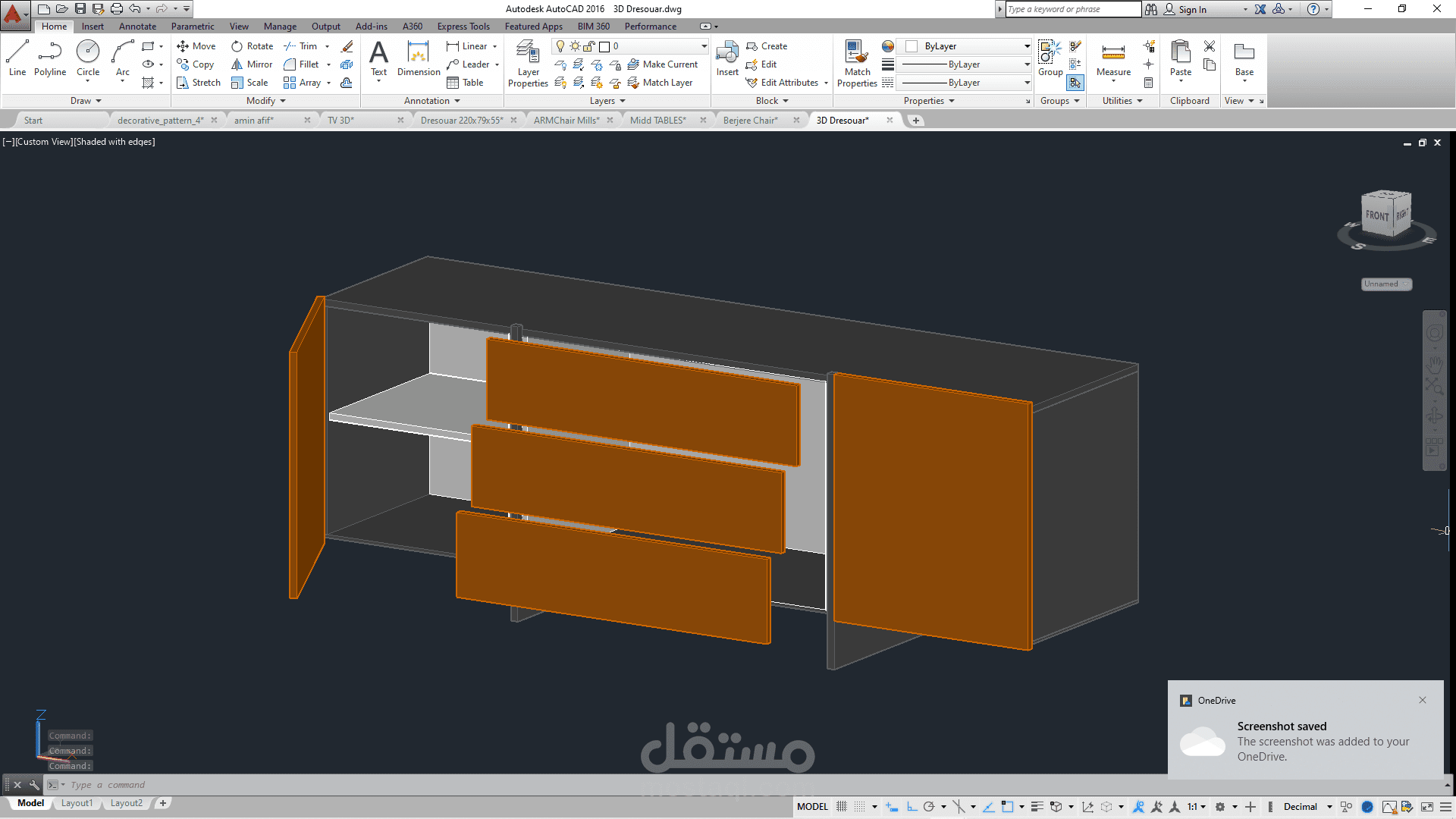
Task: Click the Make Current layer button
Action: point(663,64)
